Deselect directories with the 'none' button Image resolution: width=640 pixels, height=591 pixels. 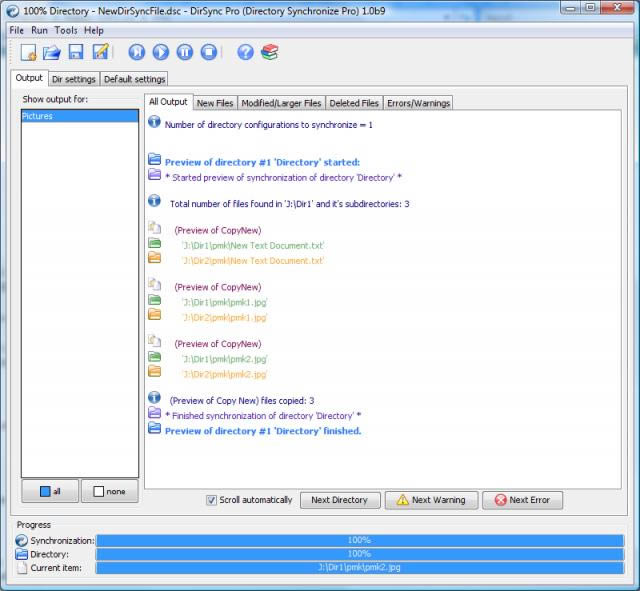tap(110, 491)
